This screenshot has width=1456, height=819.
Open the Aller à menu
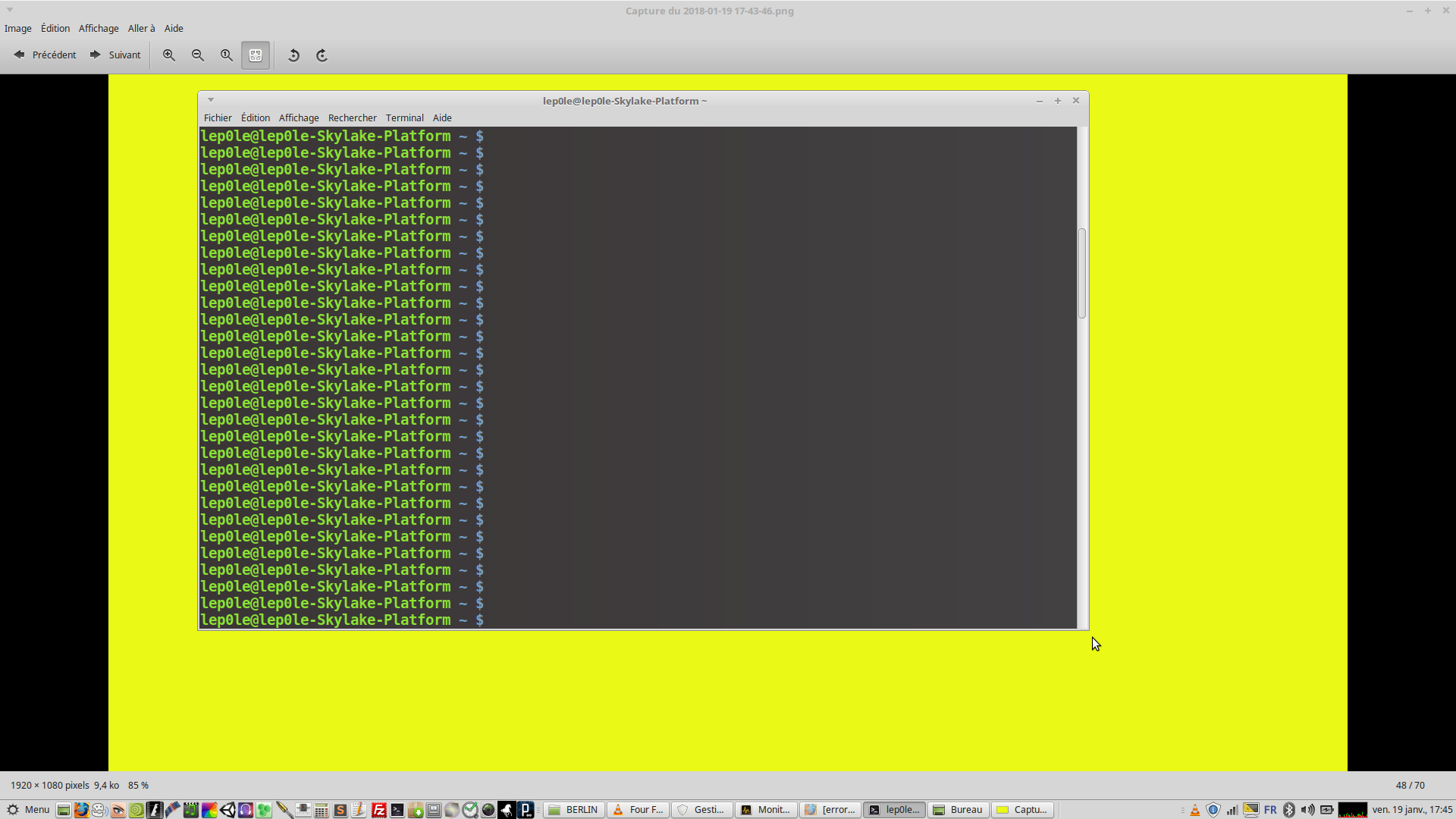pyautogui.click(x=141, y=29)
